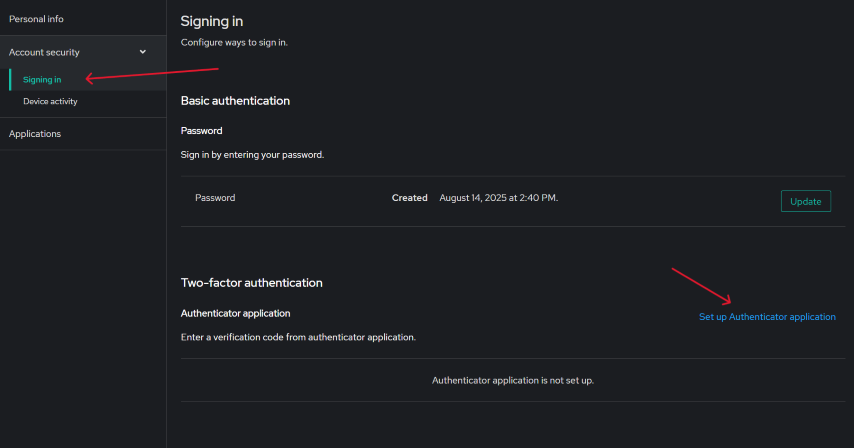The height and width of the screenshot is (448, 854).
Task: Click the Signing in page heading
Action: [x=211, y=21]
